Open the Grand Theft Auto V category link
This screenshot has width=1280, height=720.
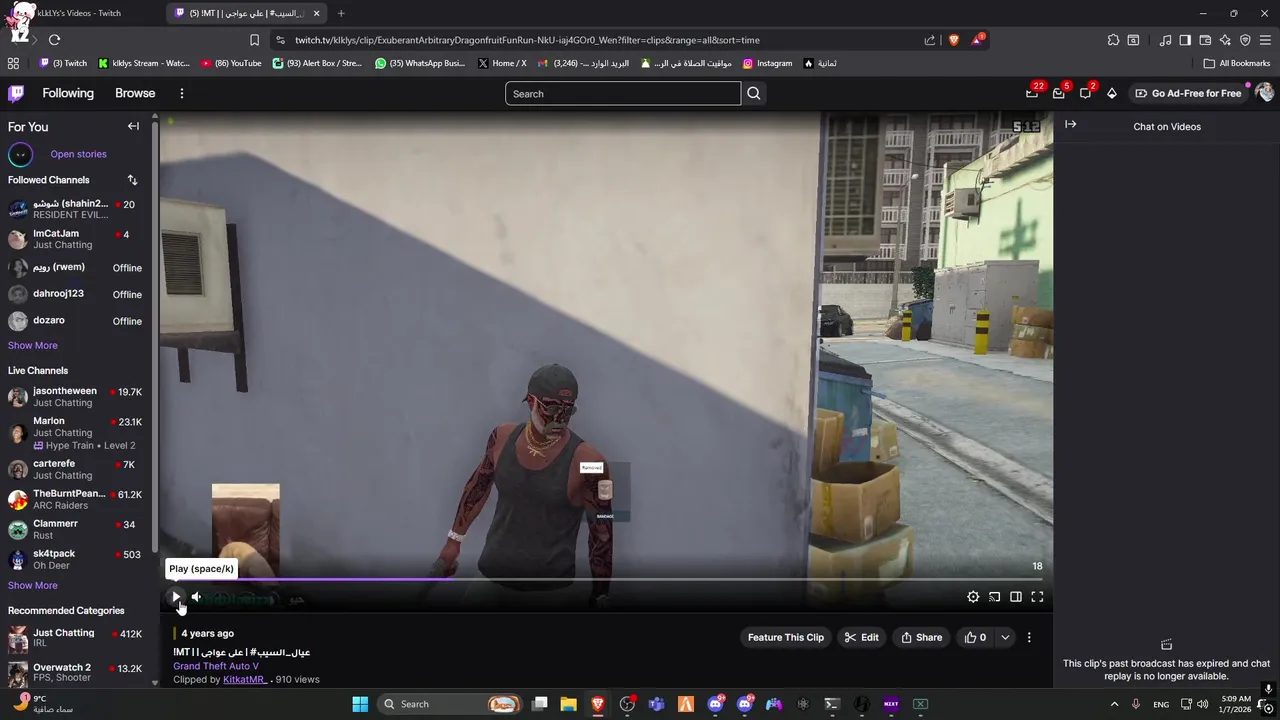pos(216,666)
